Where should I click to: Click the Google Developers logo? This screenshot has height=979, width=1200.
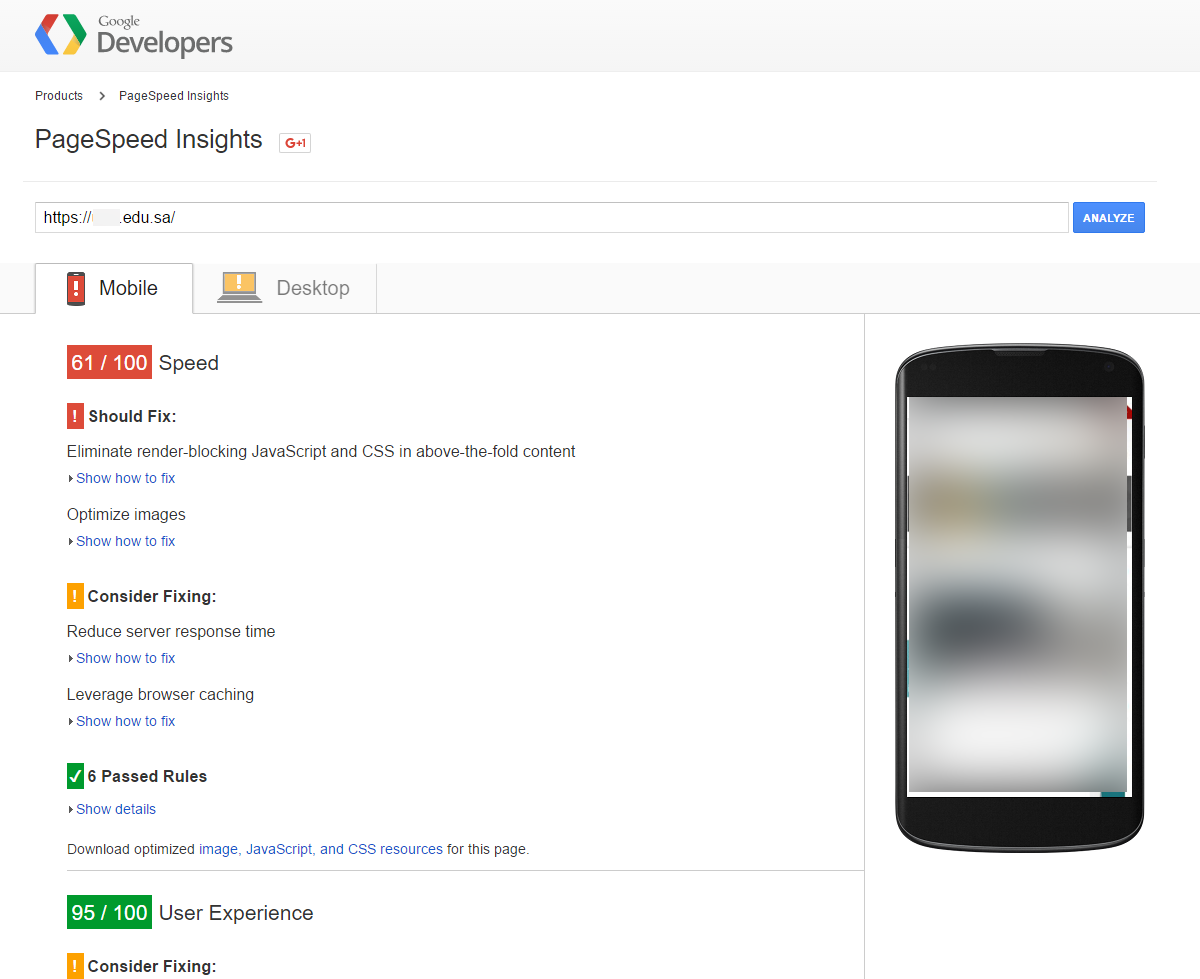click(133, 36)
